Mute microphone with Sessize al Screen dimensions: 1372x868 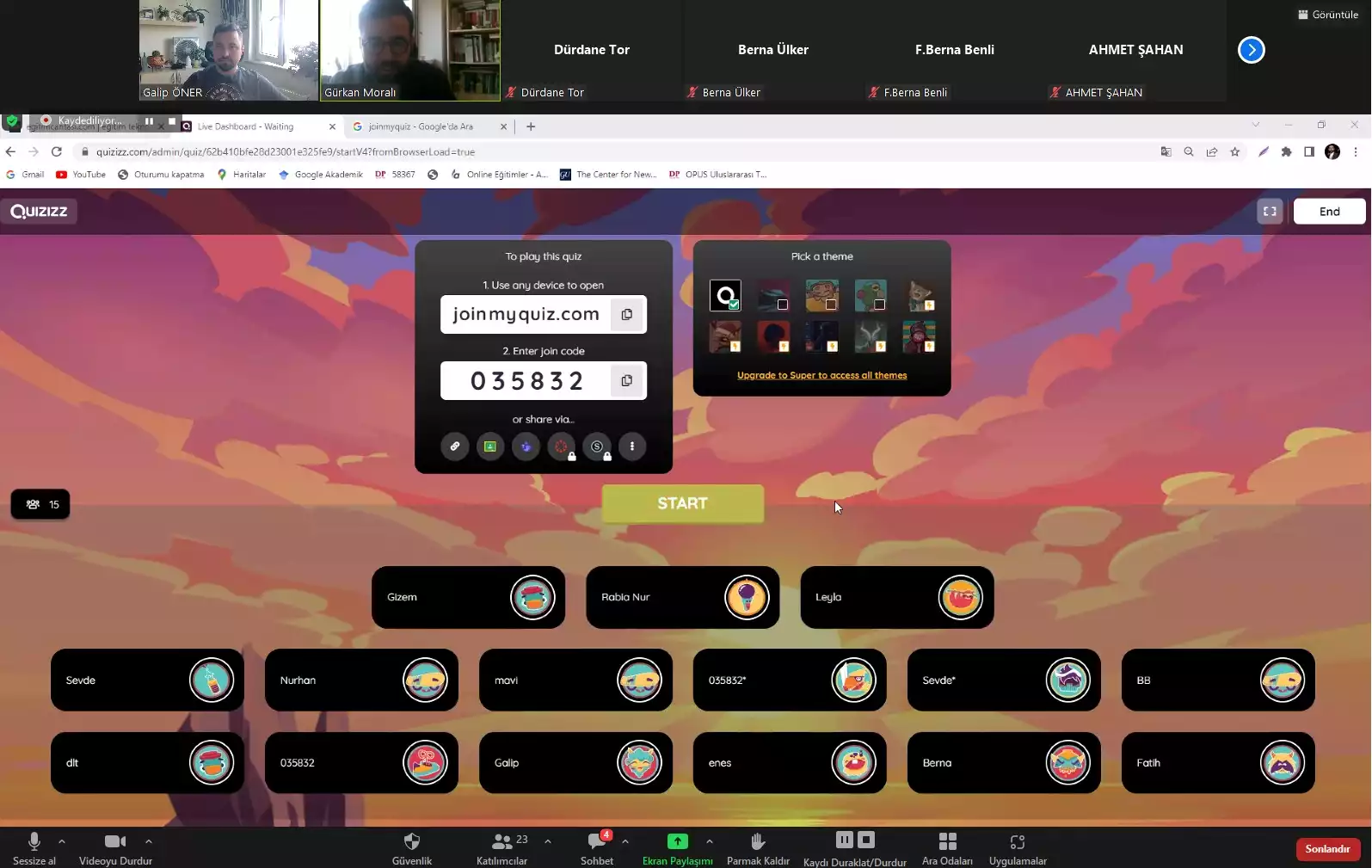[34, 848]
